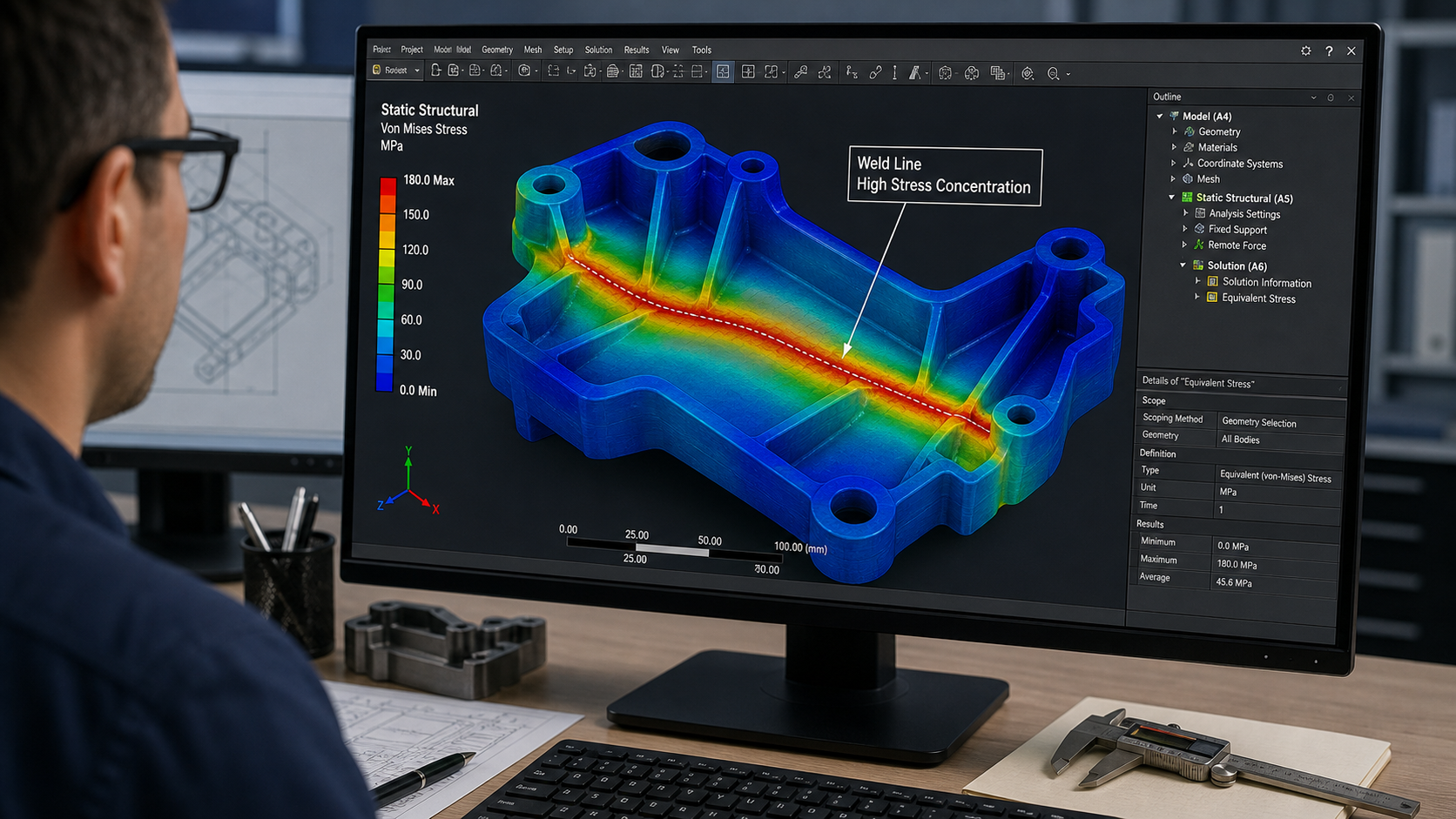Open the Results menu
The height and width of the screenshot is (819, 1456).
click(x=637, y=50)
